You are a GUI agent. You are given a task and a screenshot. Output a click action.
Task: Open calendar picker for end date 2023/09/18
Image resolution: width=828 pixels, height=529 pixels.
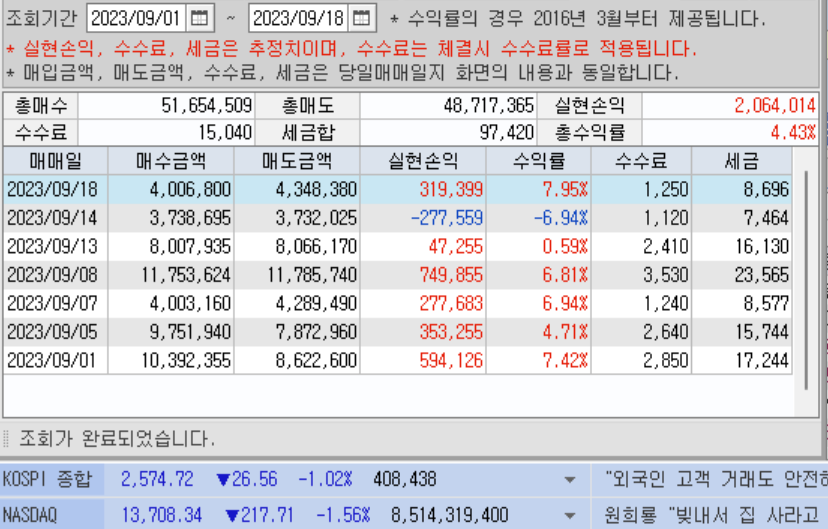361,18
